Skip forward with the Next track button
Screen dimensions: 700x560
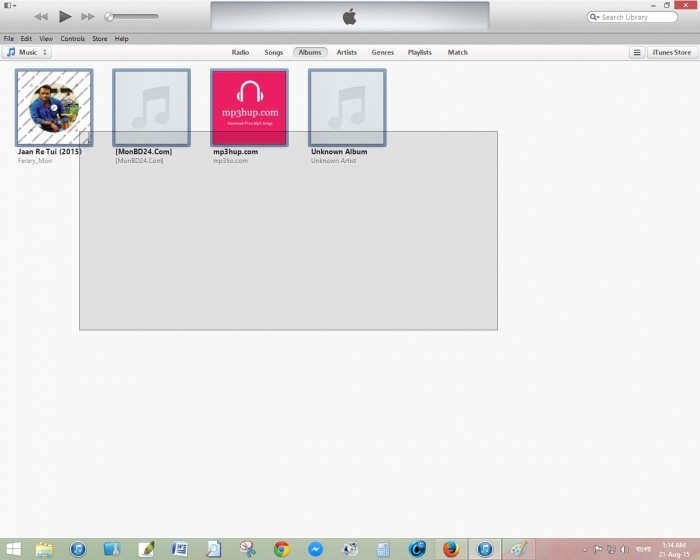(x=88, y=17)
